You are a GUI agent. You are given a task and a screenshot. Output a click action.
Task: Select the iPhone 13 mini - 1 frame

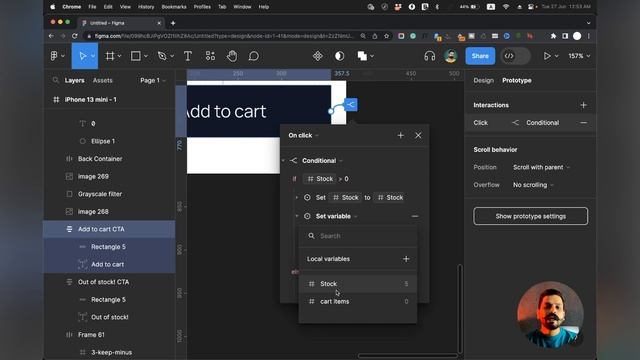point(109,100)
